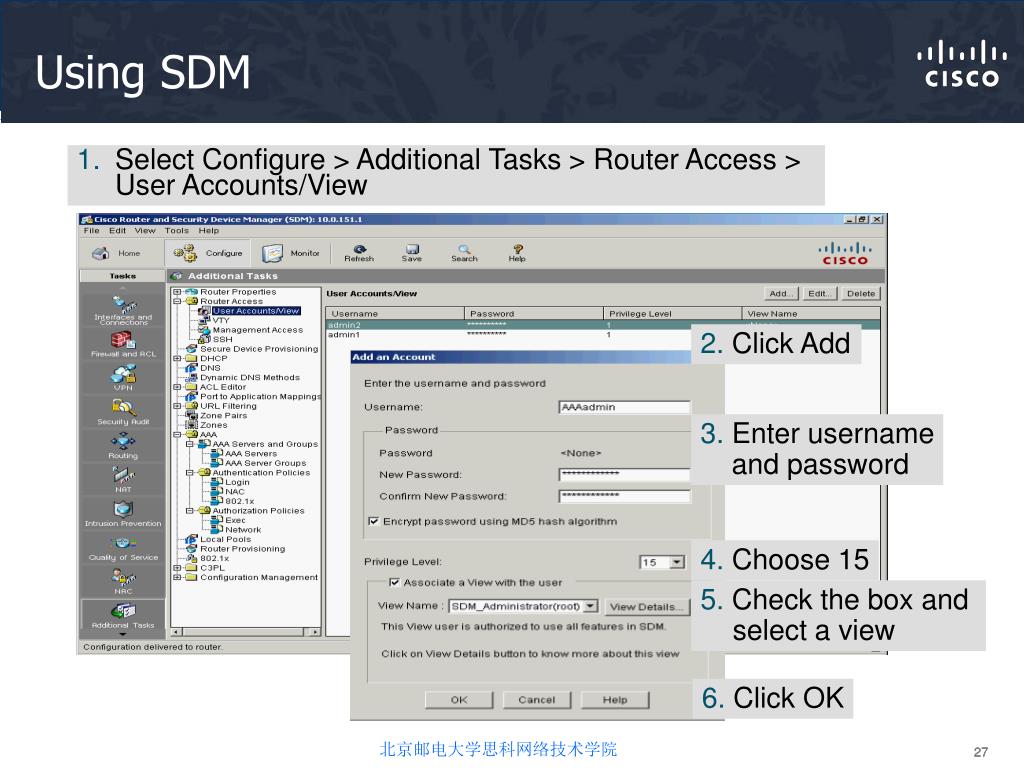The height and width of the screenshot is (768, 1024).
Task: Click the Username input field
Action: [x=624, y=407]
